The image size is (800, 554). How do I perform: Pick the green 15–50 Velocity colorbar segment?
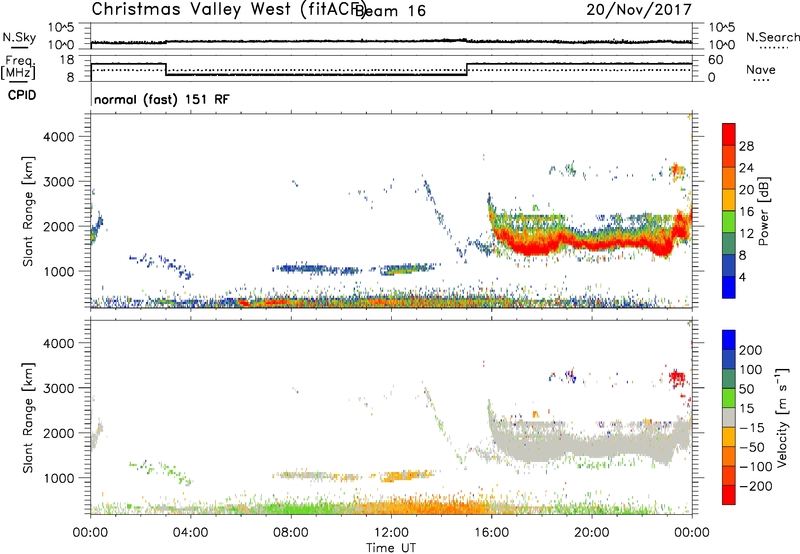pos(729,398)
